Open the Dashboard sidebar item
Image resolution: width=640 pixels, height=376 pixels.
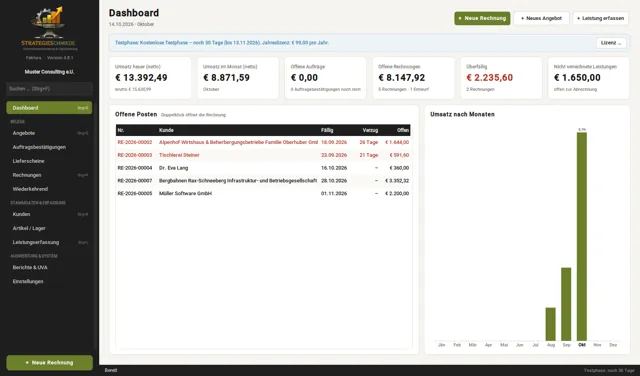click(x=49, y=108)
